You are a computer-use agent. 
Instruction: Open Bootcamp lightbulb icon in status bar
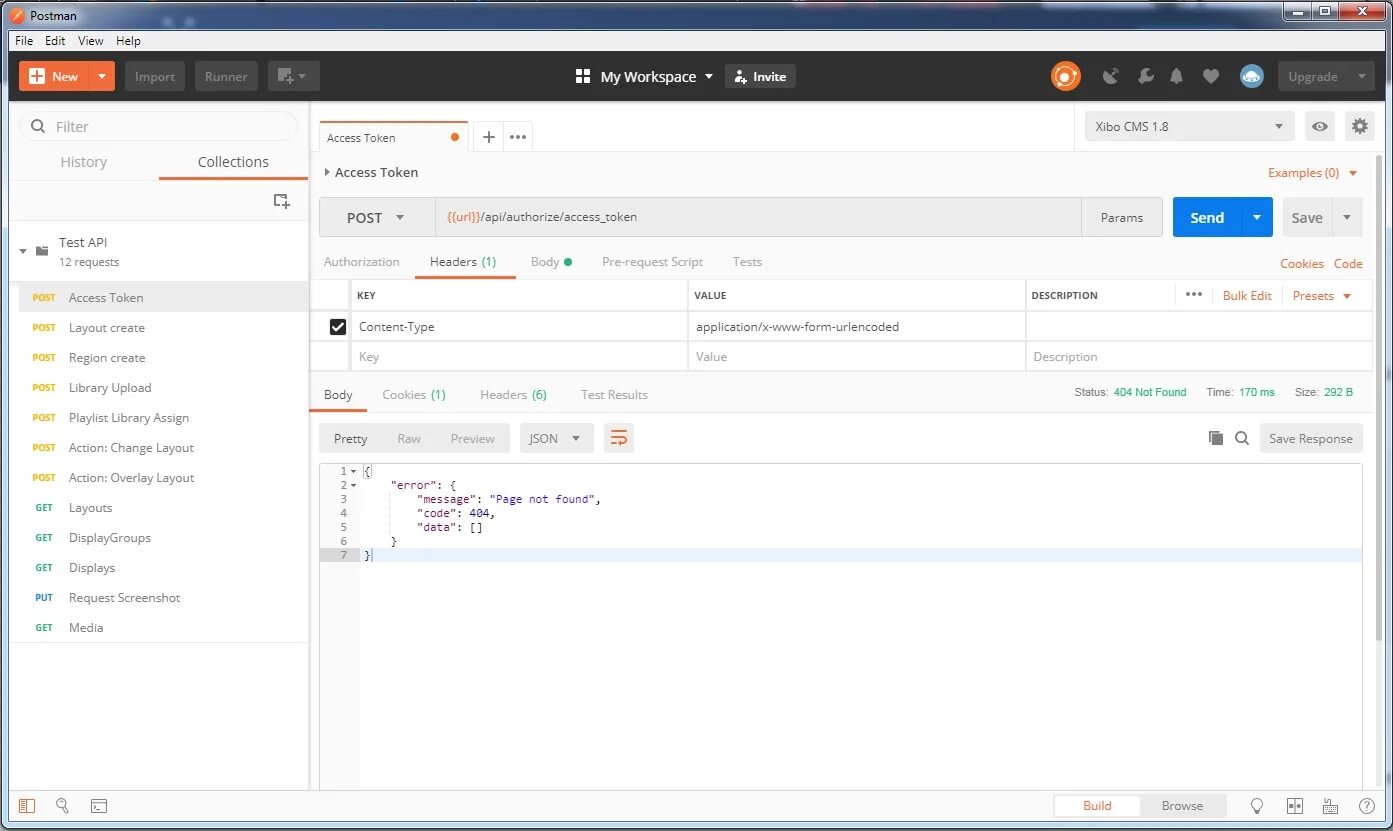[x=1258, y=805]
